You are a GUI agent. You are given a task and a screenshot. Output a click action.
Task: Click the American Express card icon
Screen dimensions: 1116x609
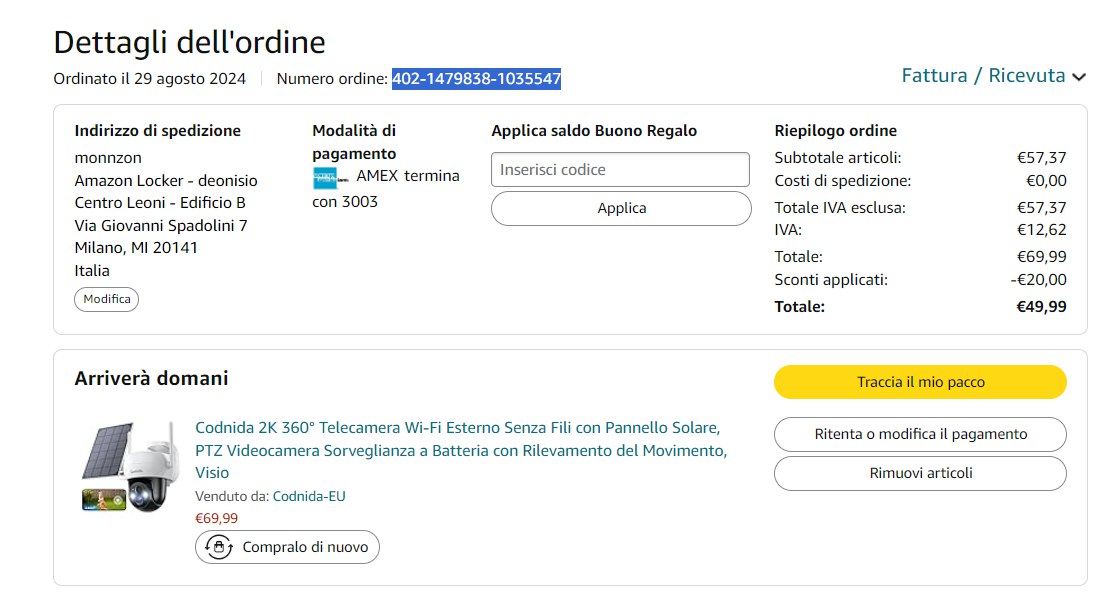tap(326, 179)
